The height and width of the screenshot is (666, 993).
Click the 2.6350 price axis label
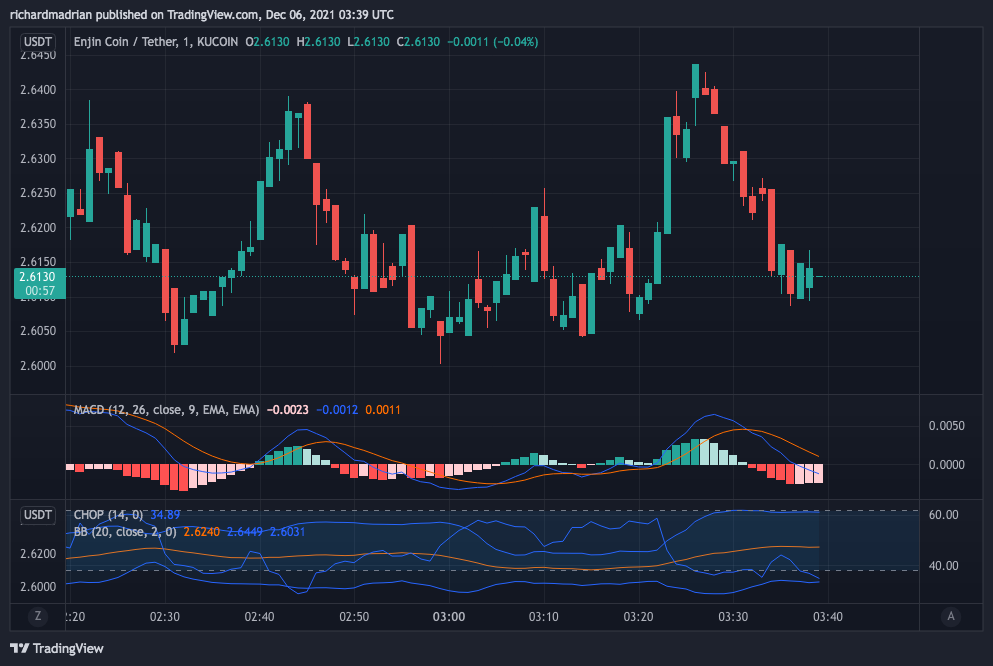click(38, 124)
